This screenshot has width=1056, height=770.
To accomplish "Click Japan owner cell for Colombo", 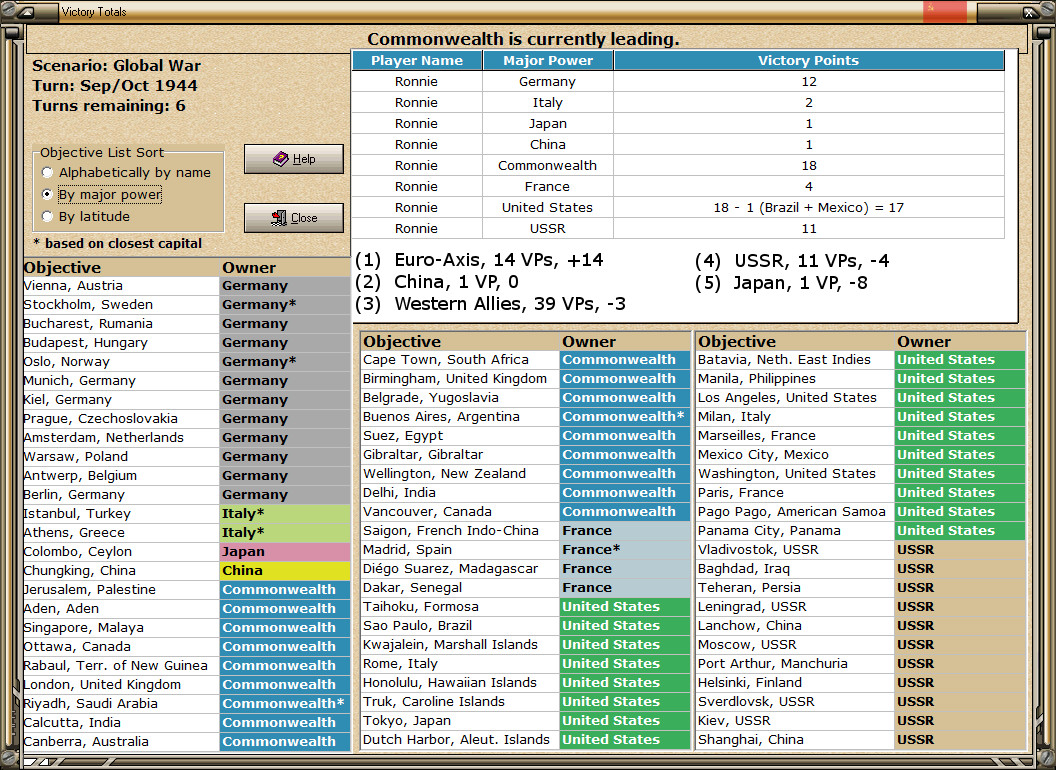I will (x=285, y=552).
